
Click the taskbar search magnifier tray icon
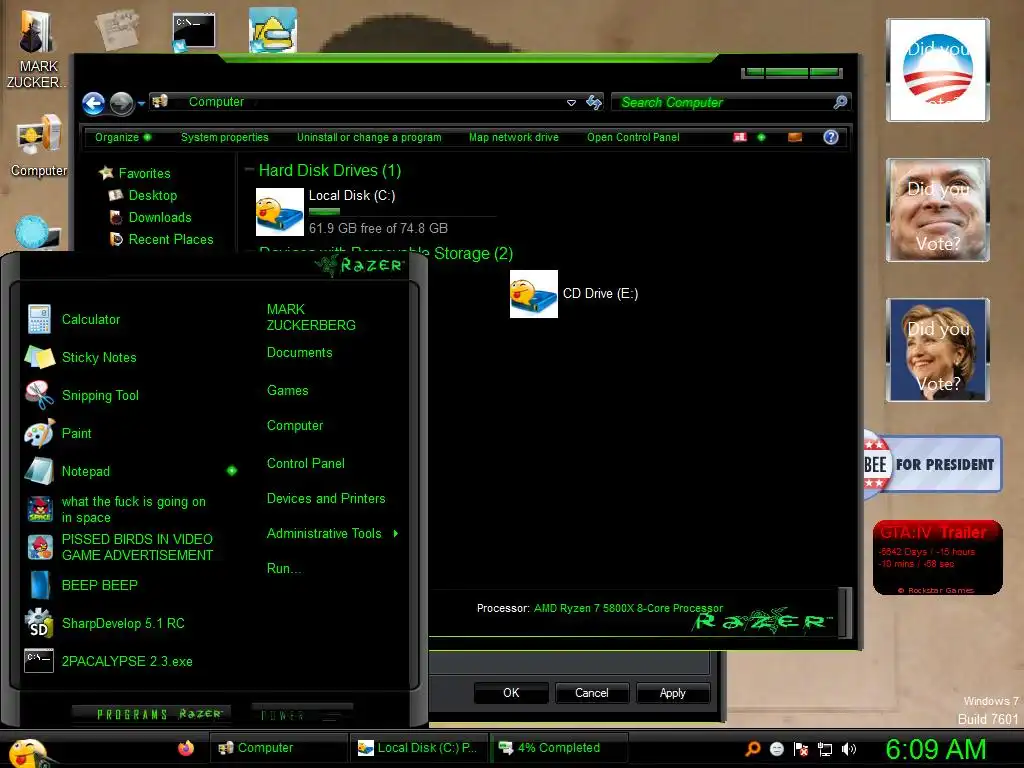tap(753, 748)
